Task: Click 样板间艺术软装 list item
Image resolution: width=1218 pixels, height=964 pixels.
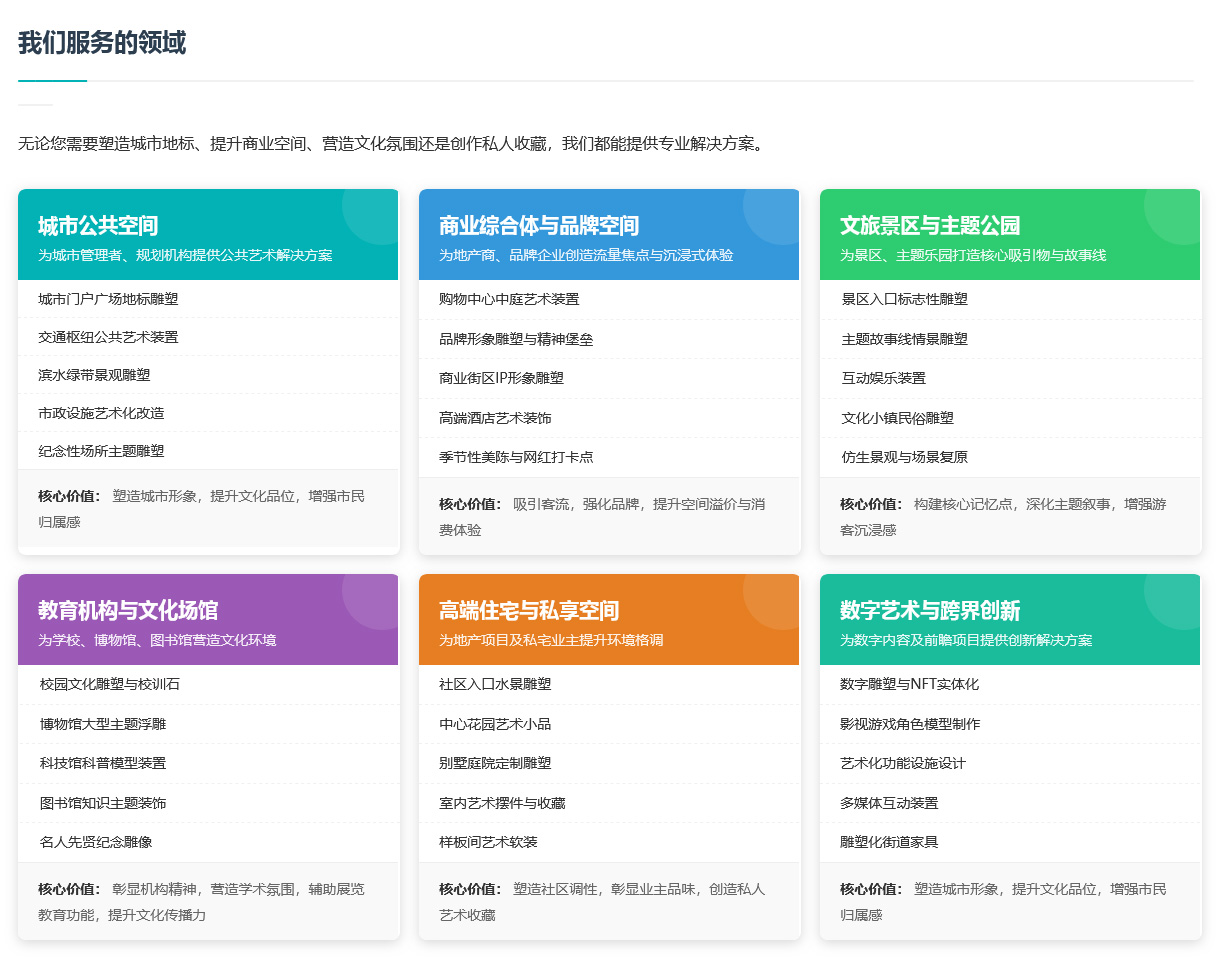Action: click(488, 842)
